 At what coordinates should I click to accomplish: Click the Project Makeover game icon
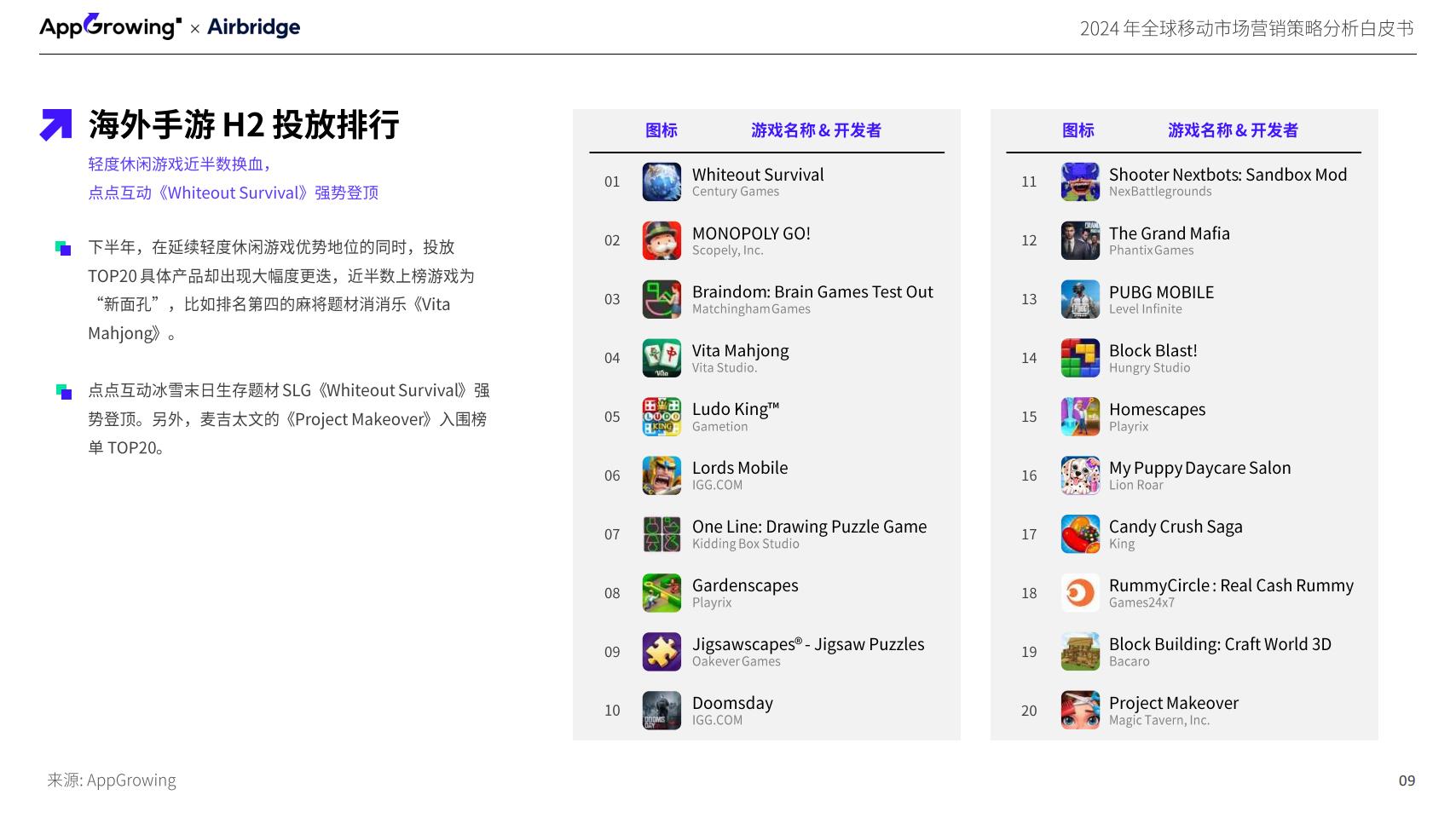pos(1080,711)
